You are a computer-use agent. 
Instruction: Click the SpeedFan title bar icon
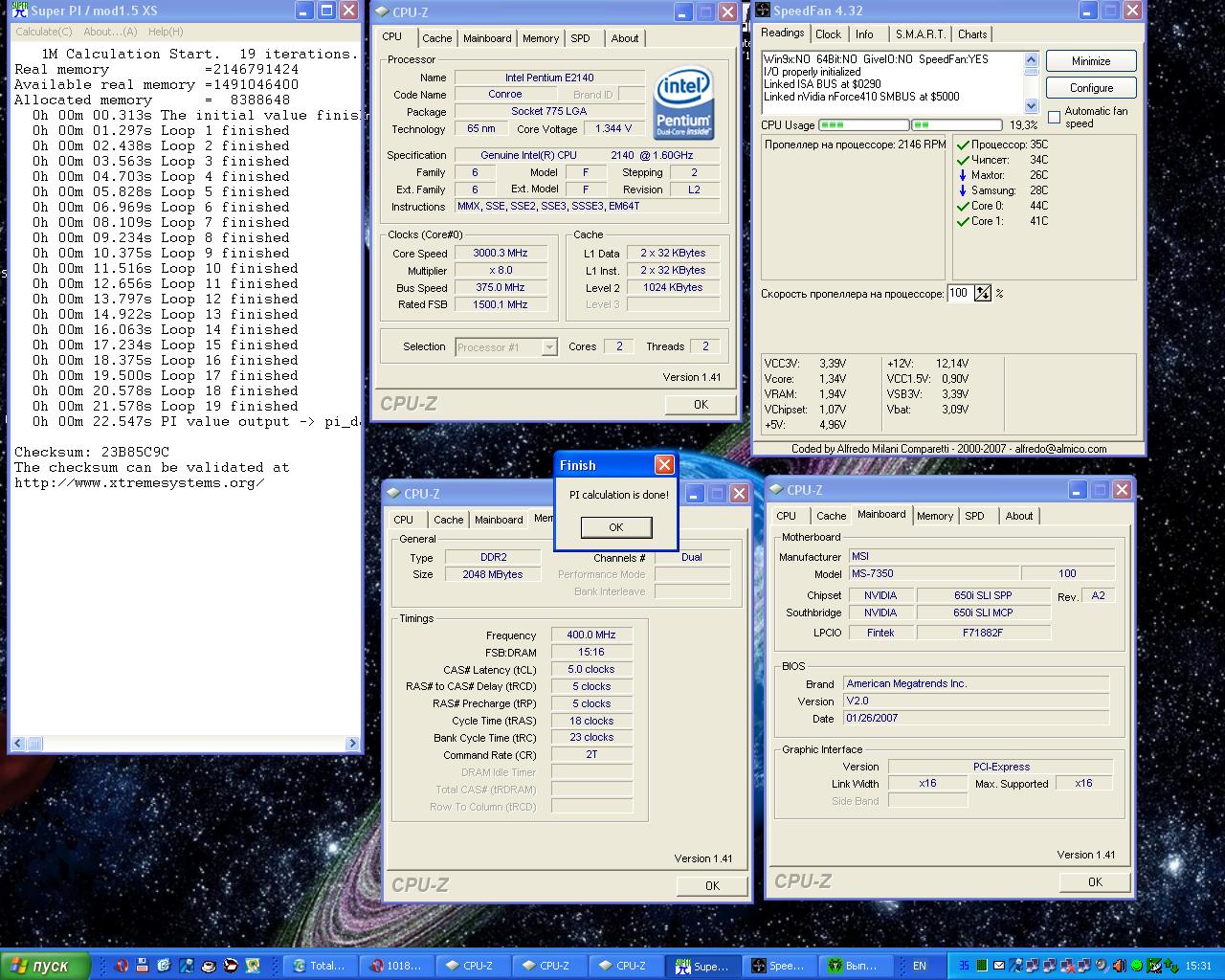coord(763,11)
